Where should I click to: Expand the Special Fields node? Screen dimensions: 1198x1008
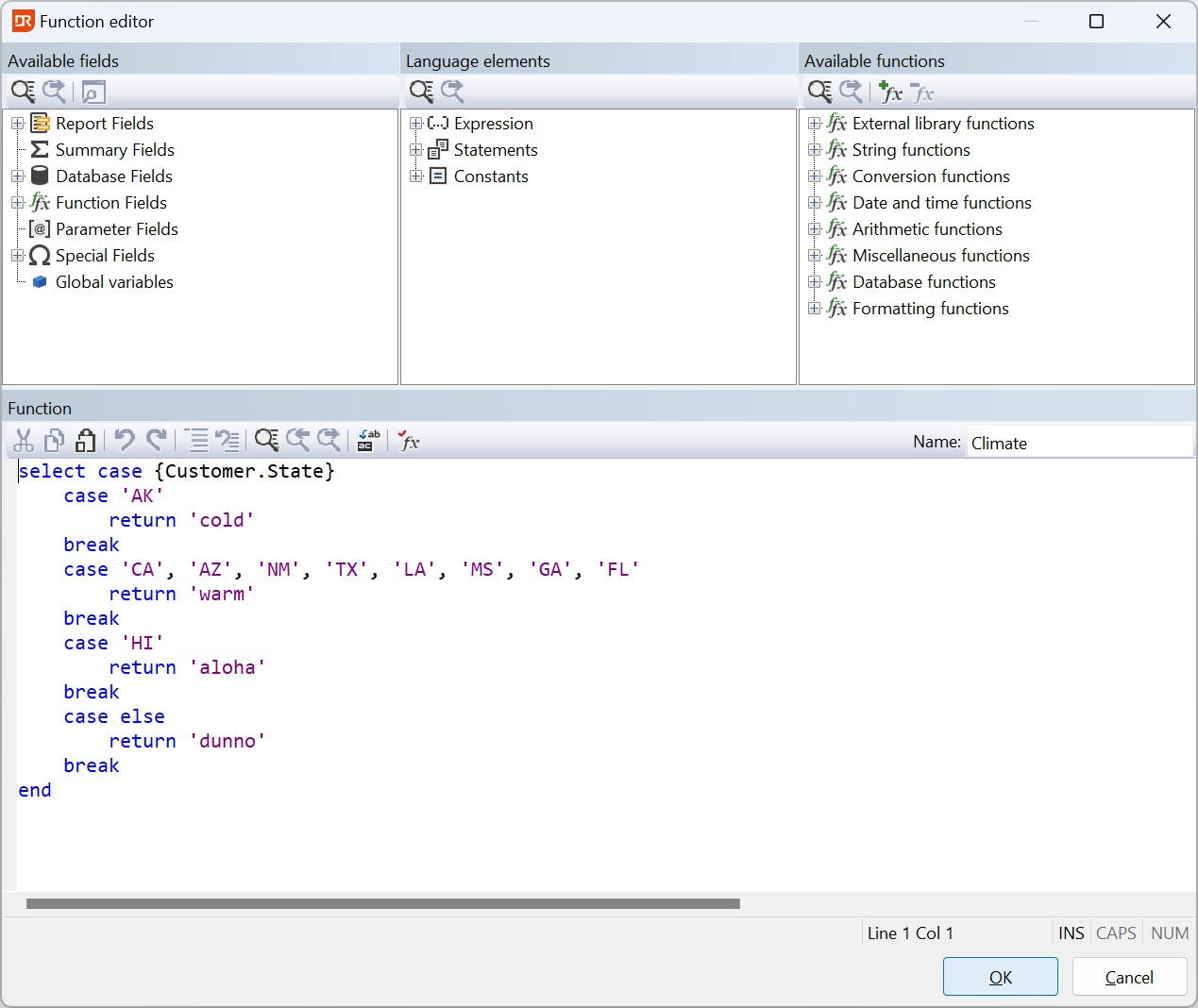[17, 256]
